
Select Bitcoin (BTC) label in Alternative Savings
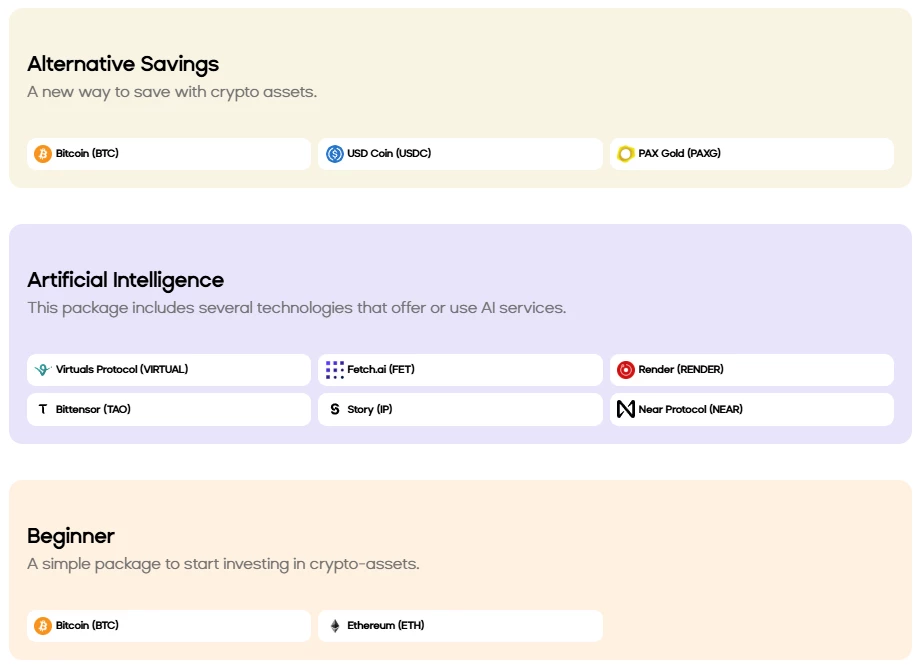point(87,153)
